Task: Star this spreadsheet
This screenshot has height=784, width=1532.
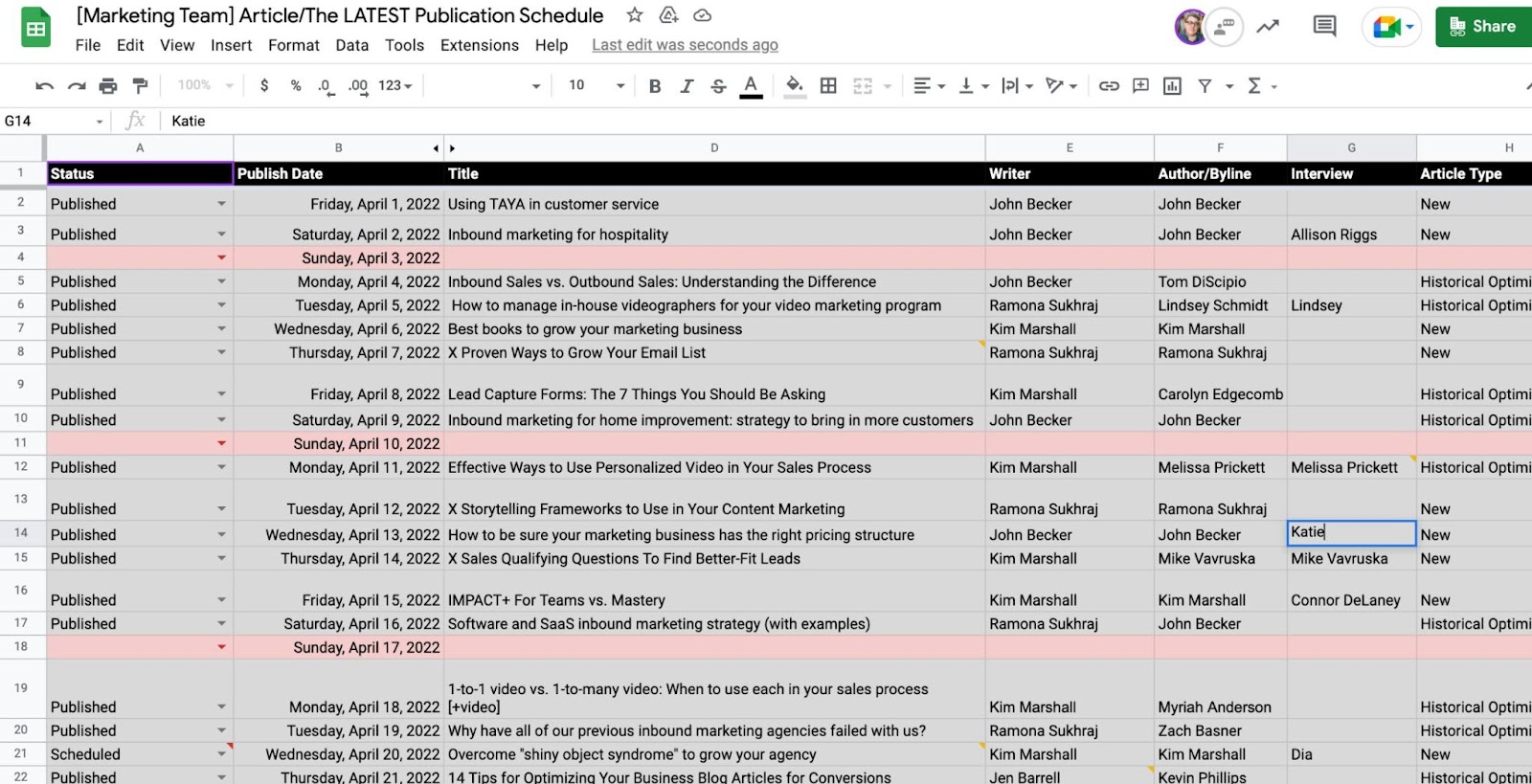Action: [635, 15]
